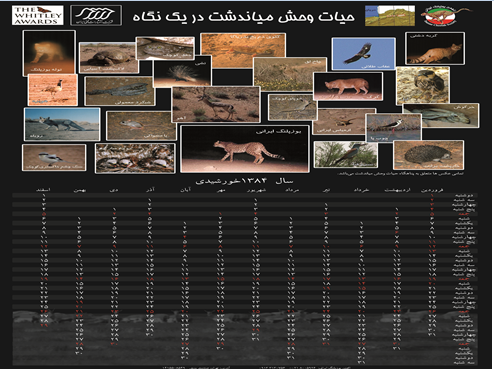This screenshot has width=494, height=369.
Task: Select the اسفند month column header
Action: pyautogui.click(x=44, y=190)
